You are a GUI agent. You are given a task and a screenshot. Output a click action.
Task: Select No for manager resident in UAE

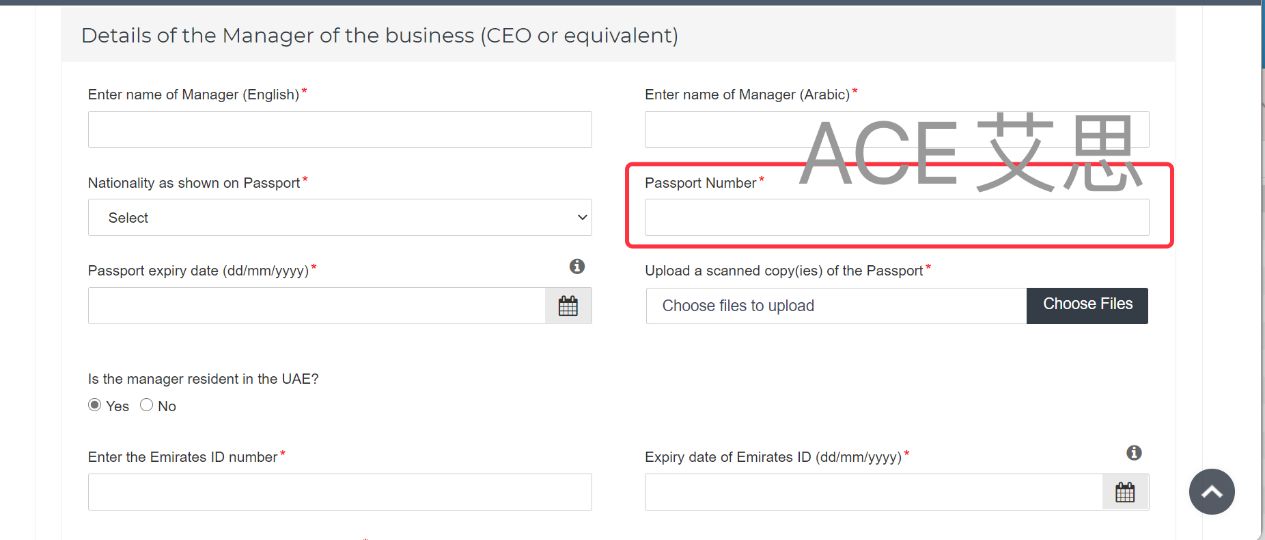point(147,405)
